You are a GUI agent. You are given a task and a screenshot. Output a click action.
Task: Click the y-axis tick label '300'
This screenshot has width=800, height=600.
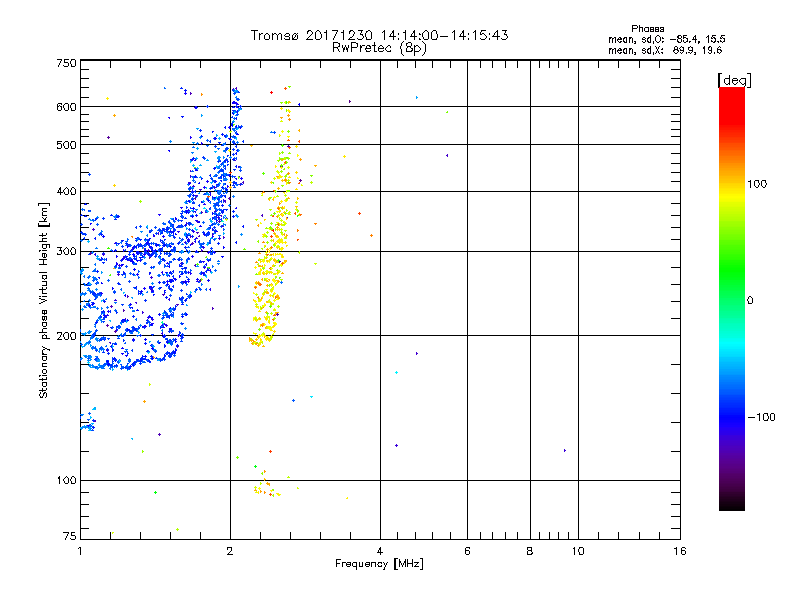pyautogui.click(x=66, y=252)
